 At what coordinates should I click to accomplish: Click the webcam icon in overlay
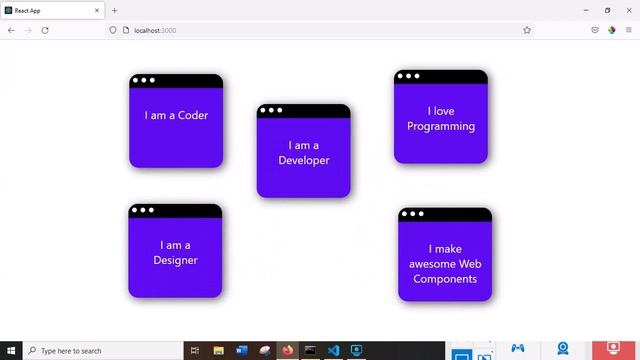[563, 348]
